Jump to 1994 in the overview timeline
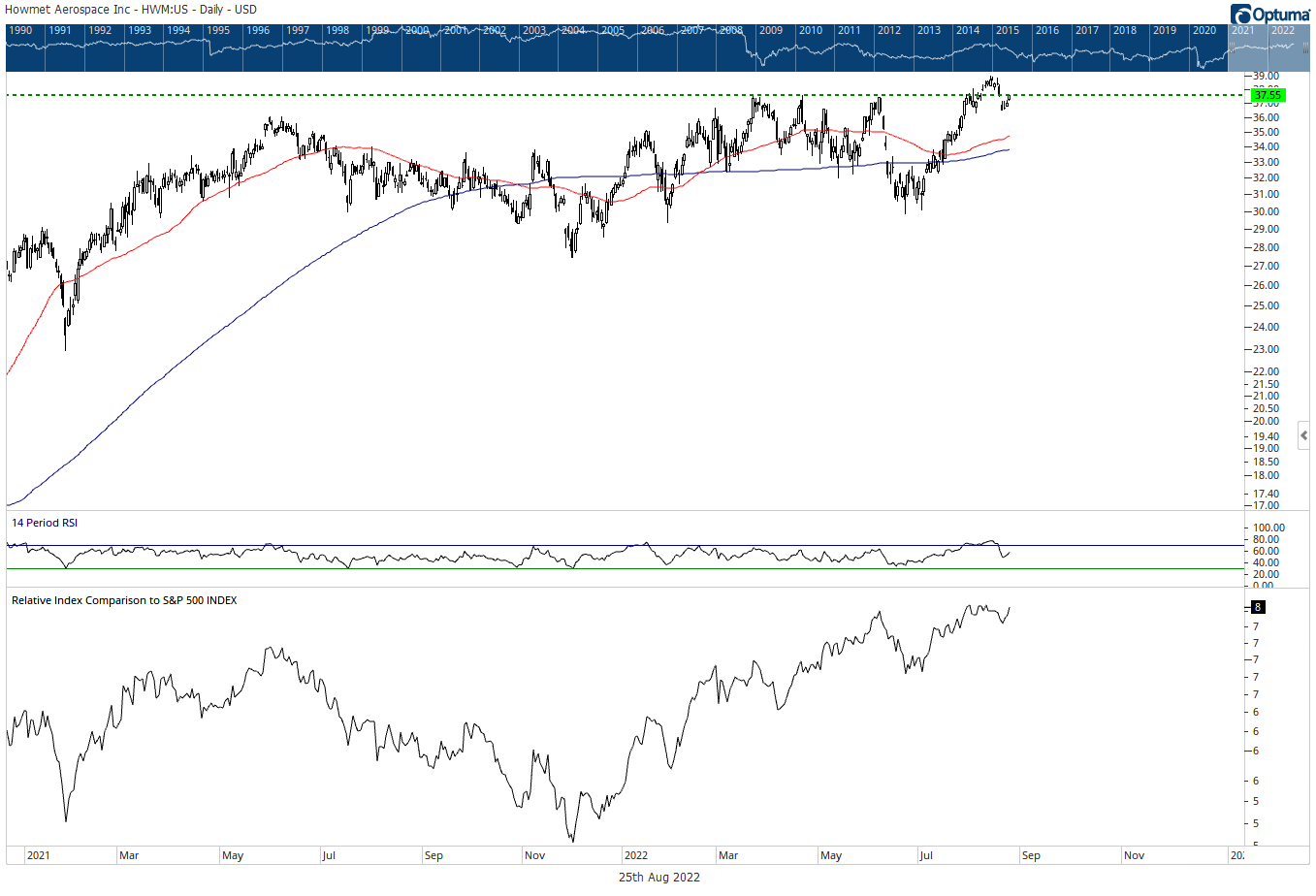Viewport: 1316px width, 896px height. [178, 30]
